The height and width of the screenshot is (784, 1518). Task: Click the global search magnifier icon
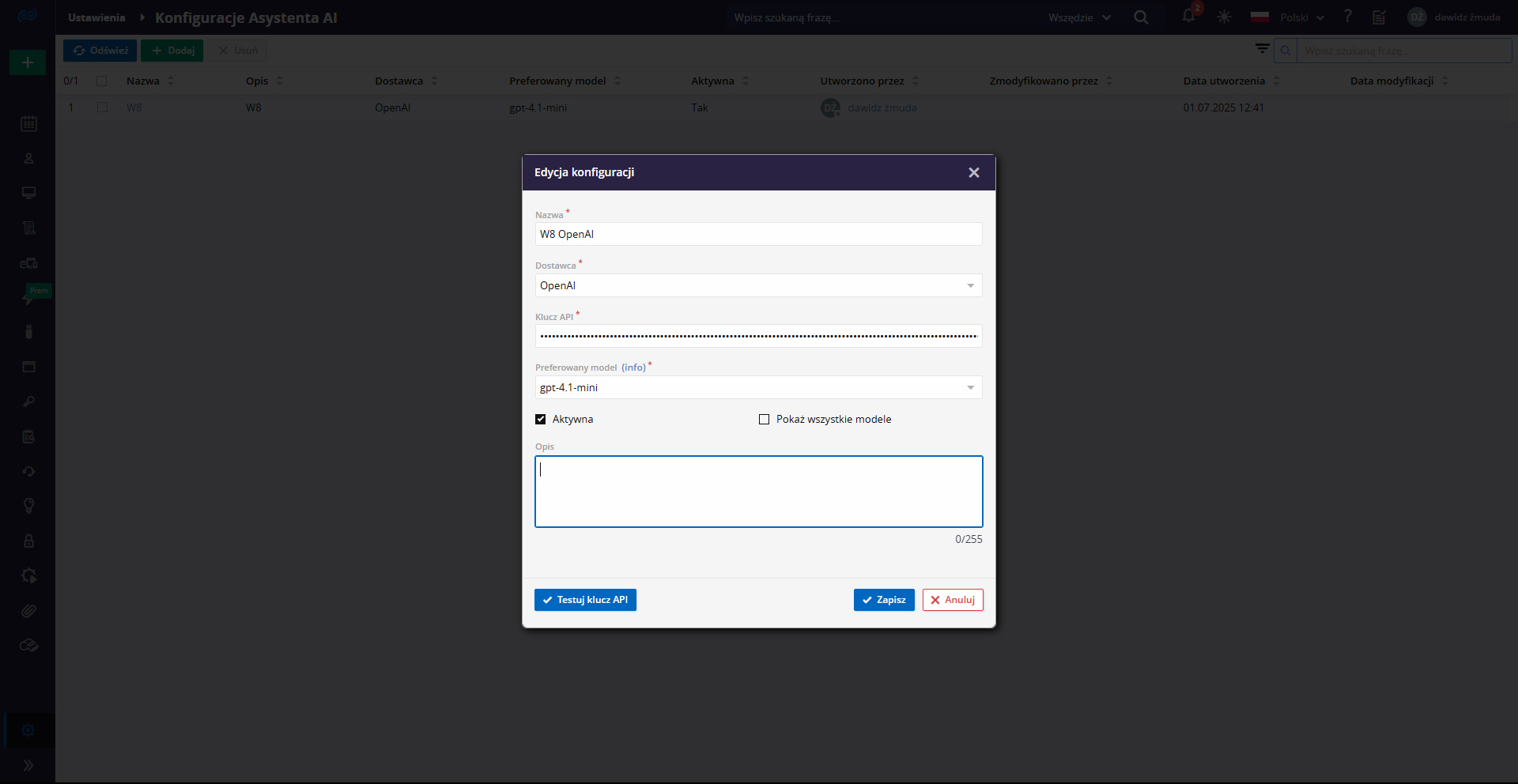(x=1141, y=17)
